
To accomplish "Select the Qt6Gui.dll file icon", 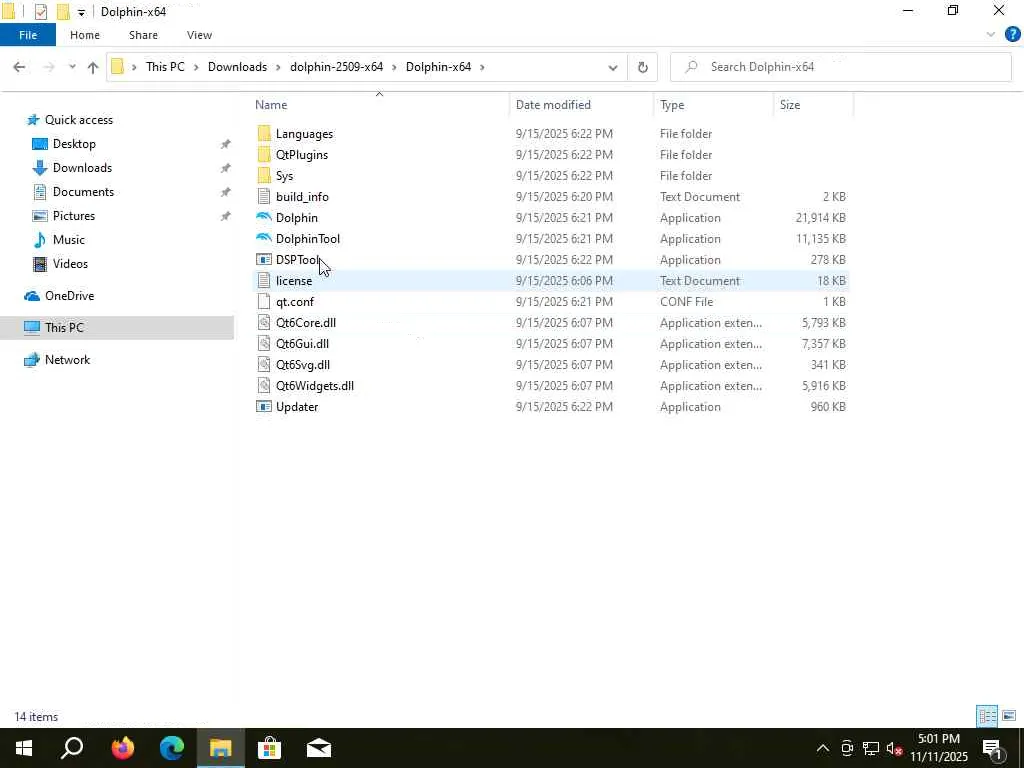I will 264,344.
